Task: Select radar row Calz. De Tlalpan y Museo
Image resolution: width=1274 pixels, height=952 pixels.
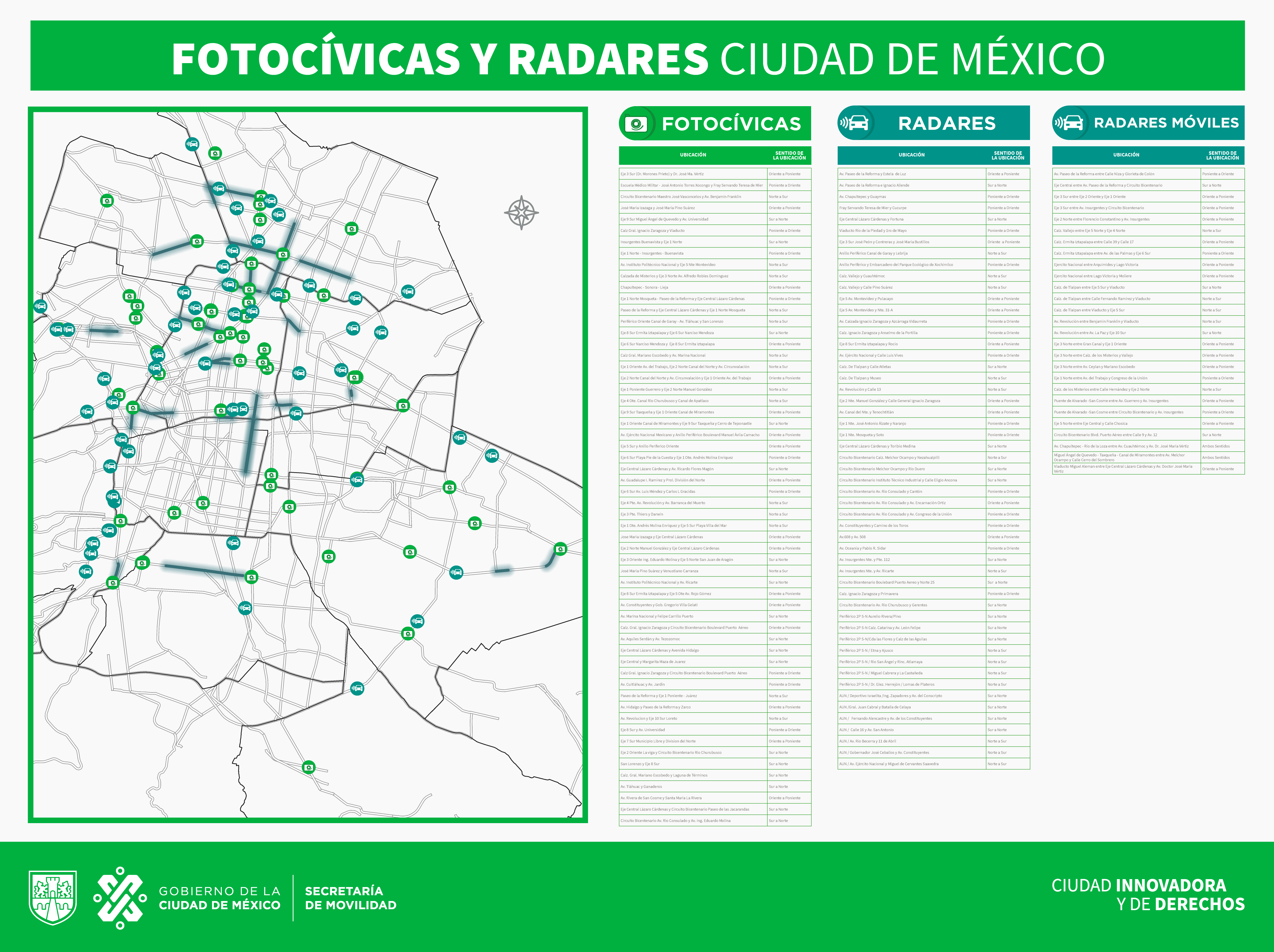Action: tap(934, 378)
